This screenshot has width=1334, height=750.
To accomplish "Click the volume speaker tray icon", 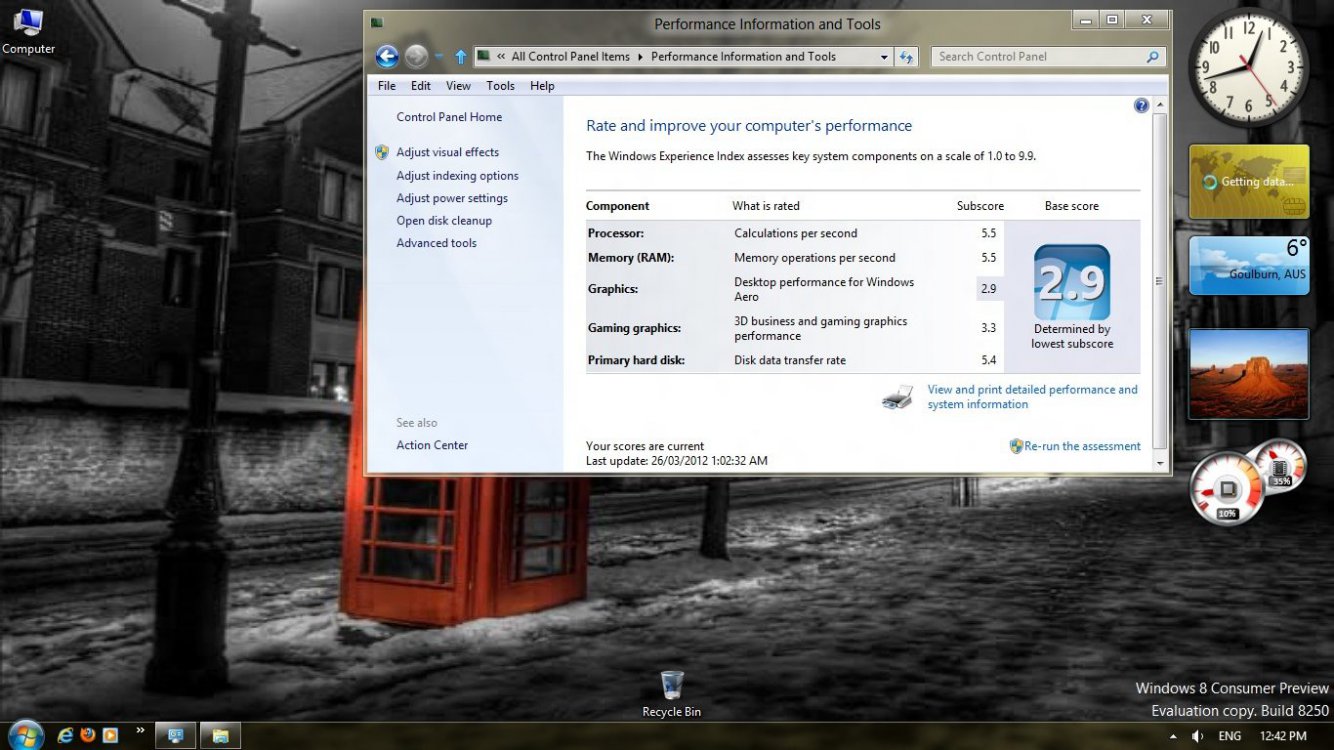I will click(x=1197, y=736).
